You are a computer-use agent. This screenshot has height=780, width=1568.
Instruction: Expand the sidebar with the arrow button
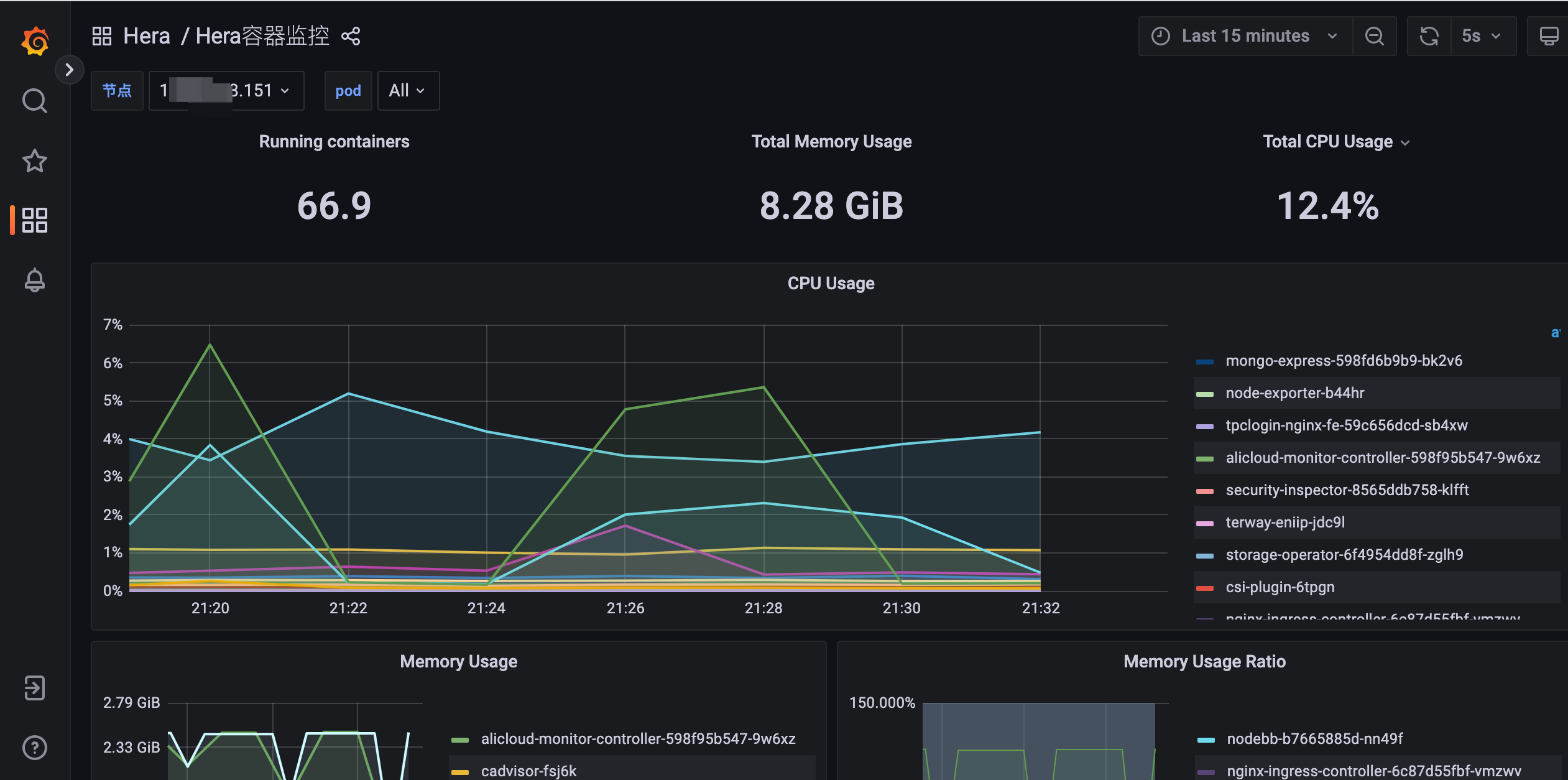click(x=70, y=70)
